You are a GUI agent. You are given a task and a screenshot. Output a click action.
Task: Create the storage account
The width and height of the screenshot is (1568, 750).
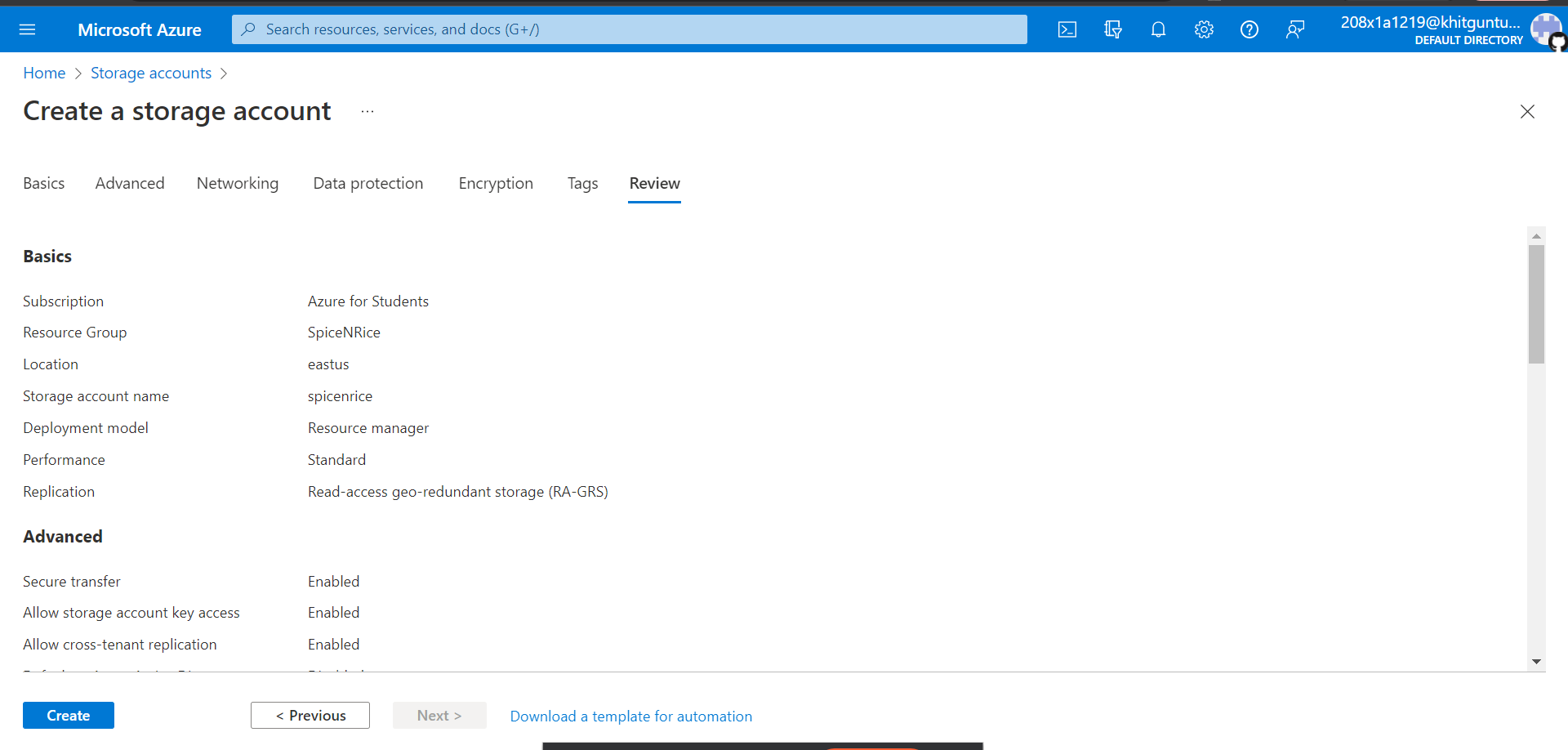68,715
